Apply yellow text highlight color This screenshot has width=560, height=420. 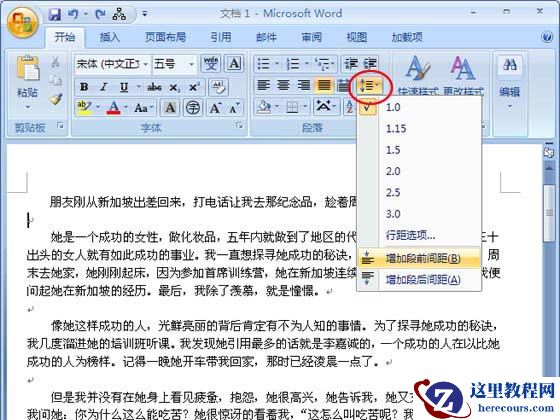[84, 108]
